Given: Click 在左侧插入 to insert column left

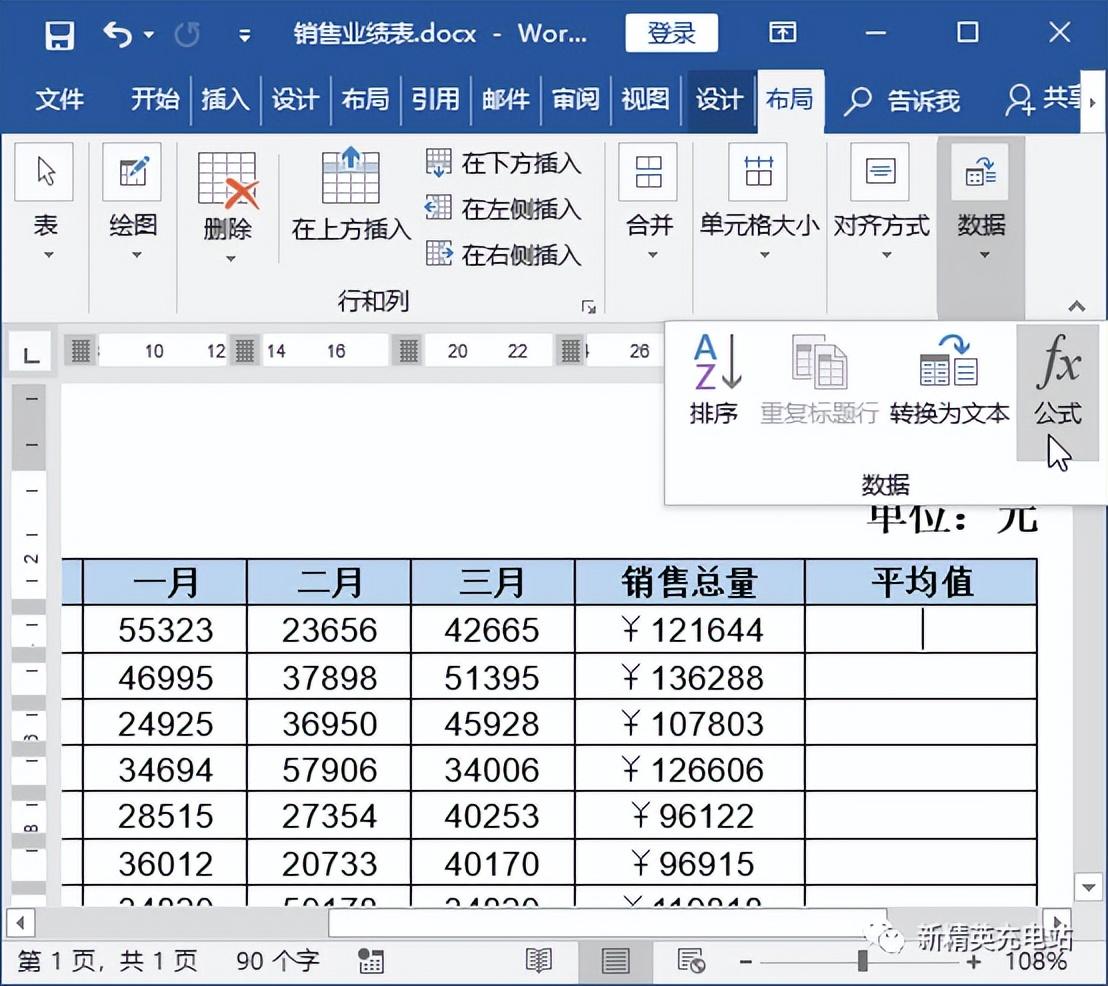Looking at the screenshot, I should click(506, 210).
